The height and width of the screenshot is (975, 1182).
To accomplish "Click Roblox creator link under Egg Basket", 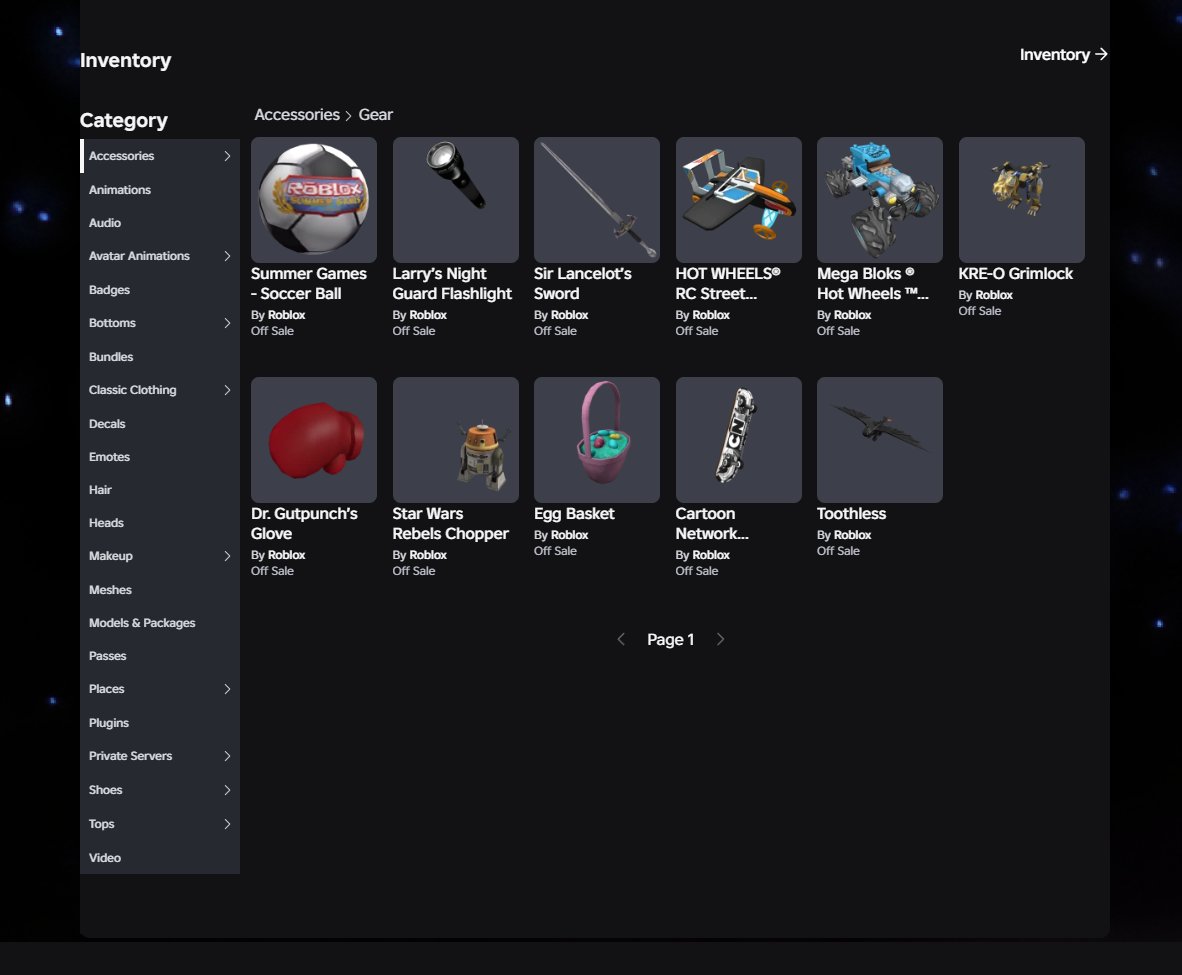I will pos(569,535).
